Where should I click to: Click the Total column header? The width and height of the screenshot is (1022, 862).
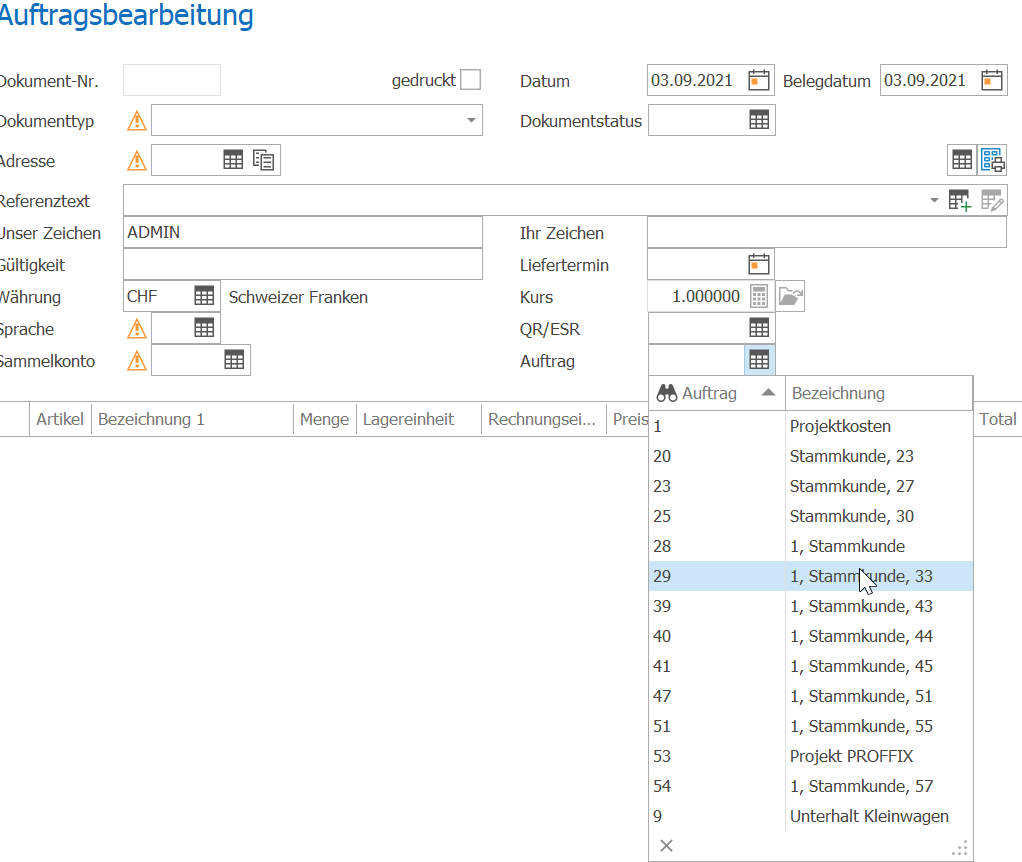click(997, 419)
